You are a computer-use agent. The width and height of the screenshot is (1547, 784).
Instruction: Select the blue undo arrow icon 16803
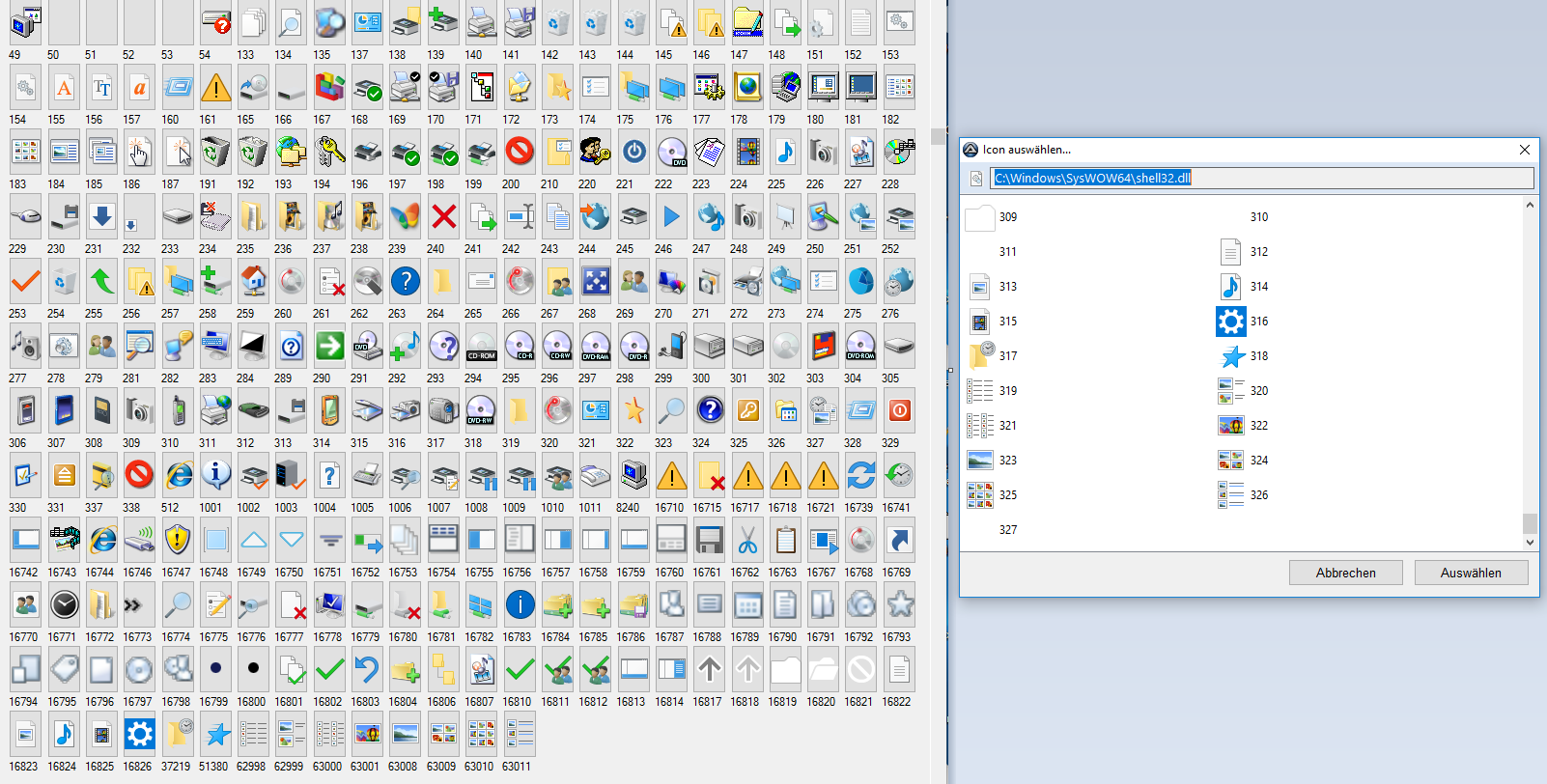tap(367, 669)
